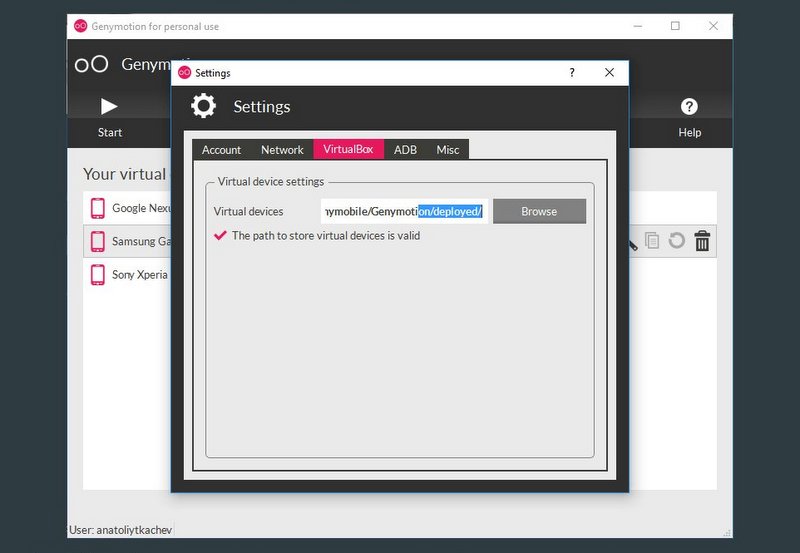Click the Samsung Galaxy phone icon
This screenshot has height=553, width=800.
(x=97, y=241)
